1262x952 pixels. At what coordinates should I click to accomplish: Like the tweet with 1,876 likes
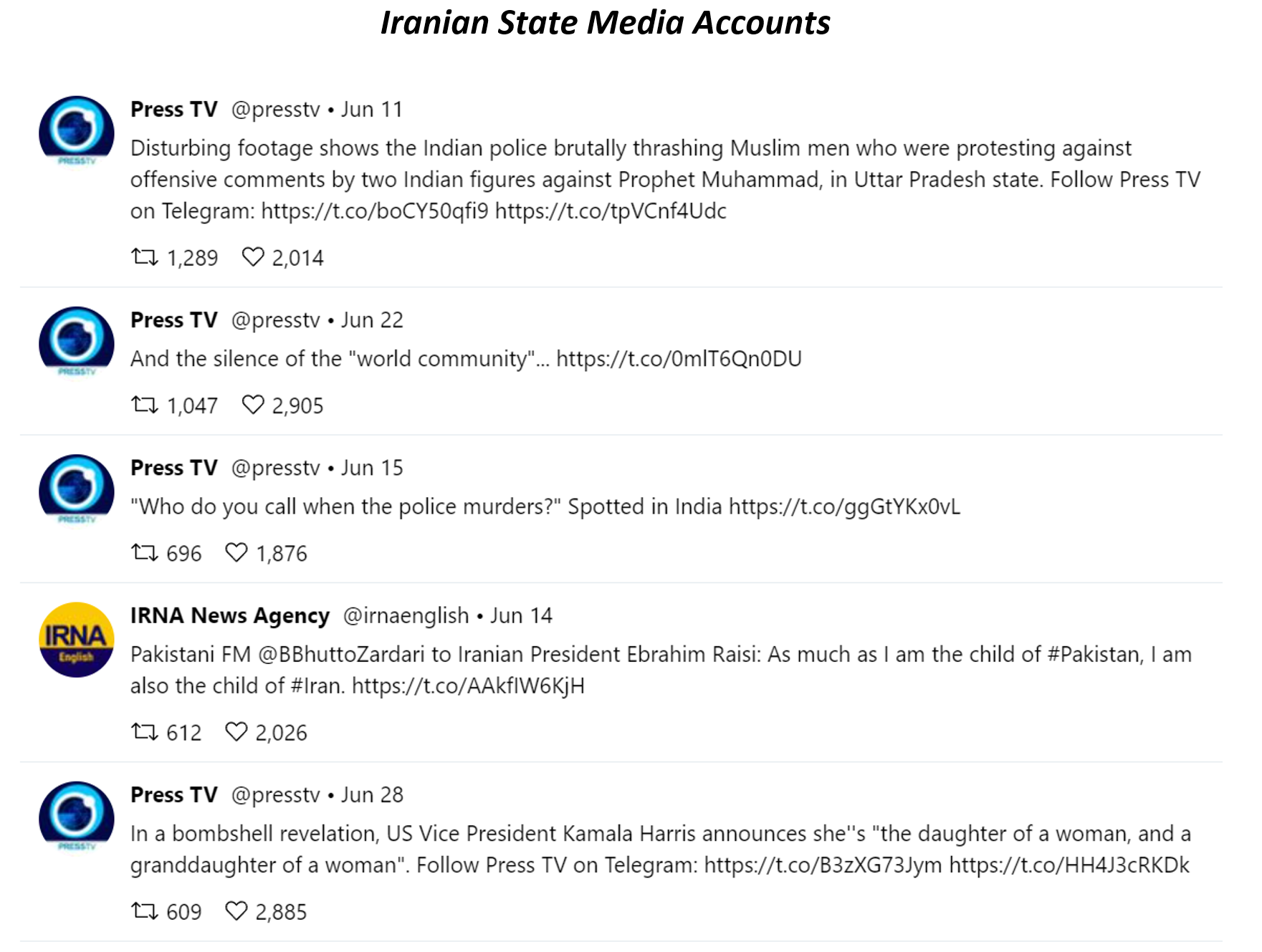click(x=236, y=552)
